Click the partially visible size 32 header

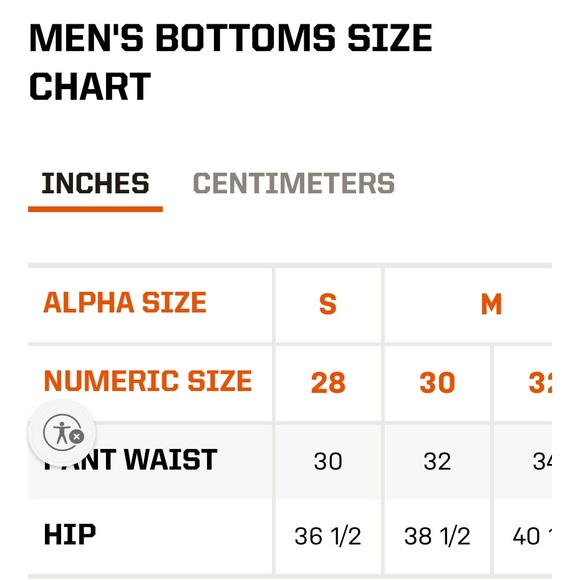coord(540,382)
